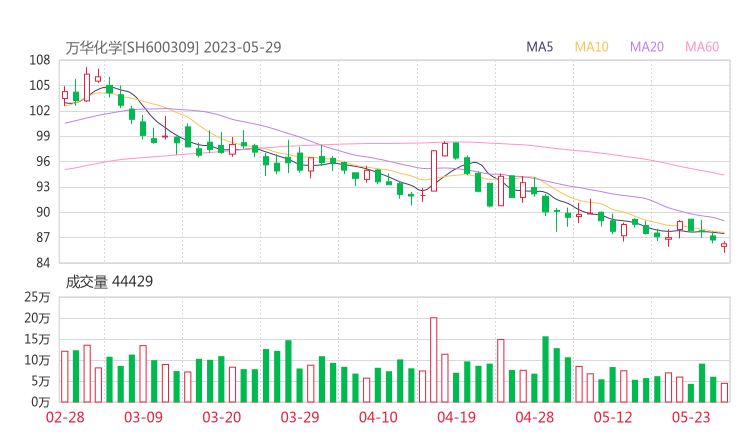This screenshot has height=440, width=740.
Task: Click the tallest green volume bar near 04-28
Action: point(546,369)
